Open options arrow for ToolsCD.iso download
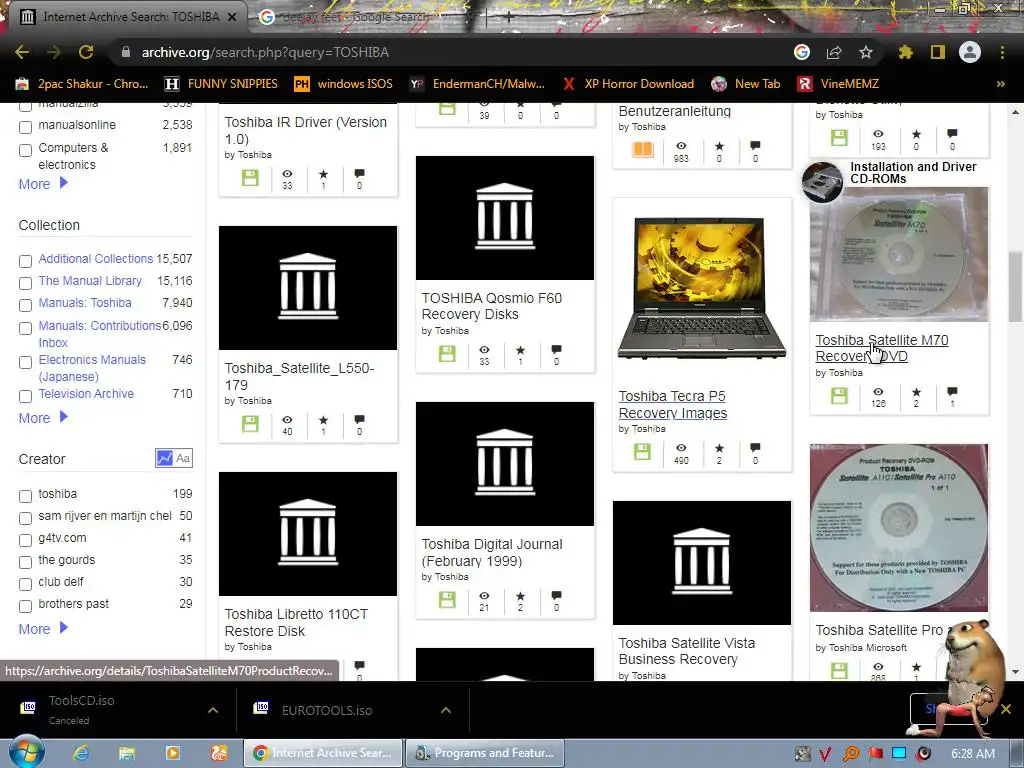Image resolution: width=1024 pixels, height=768 pixels. pyautogui.click(x=213, y=710)
